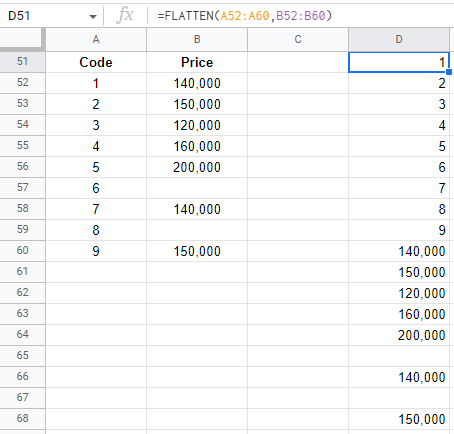Click cell B53 with 150,000
454x434 pixels.
(197, 104)
